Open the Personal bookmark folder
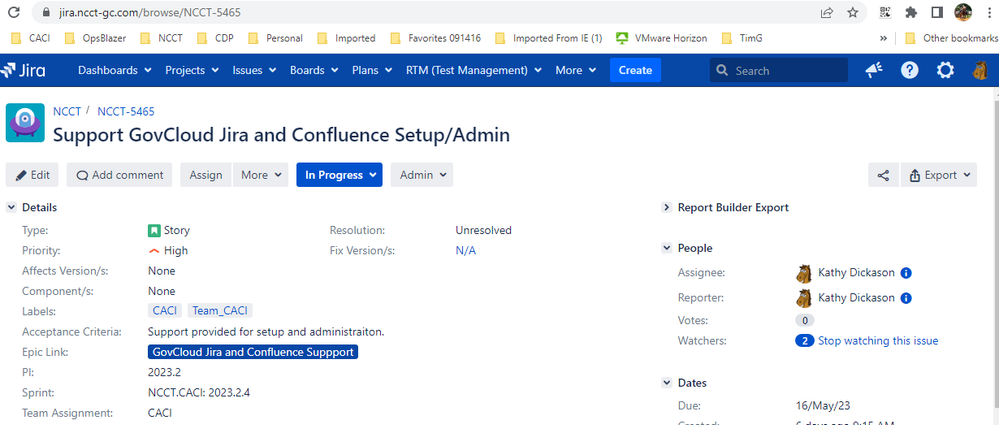999x425 pixels. (276, 38)
